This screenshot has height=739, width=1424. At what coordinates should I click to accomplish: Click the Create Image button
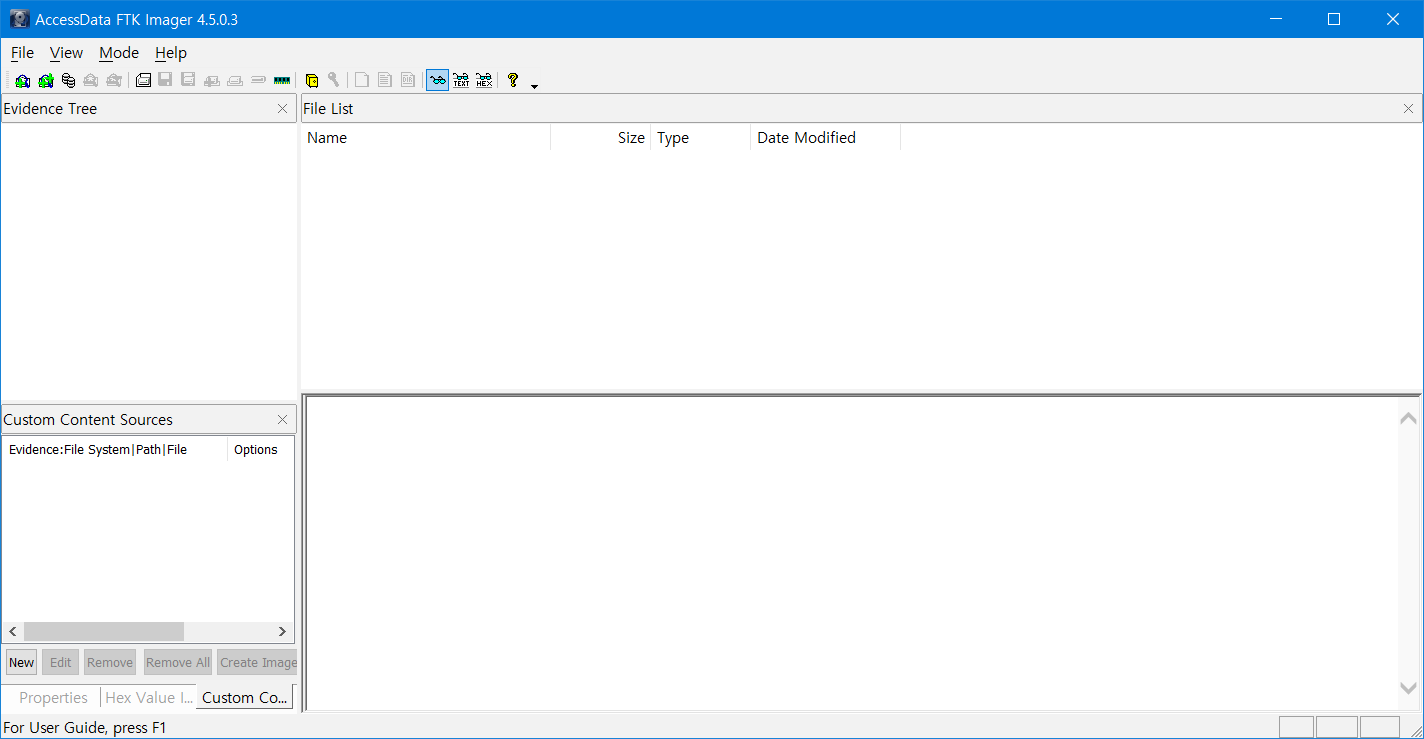pyautogui.click(x=257, y=662)
